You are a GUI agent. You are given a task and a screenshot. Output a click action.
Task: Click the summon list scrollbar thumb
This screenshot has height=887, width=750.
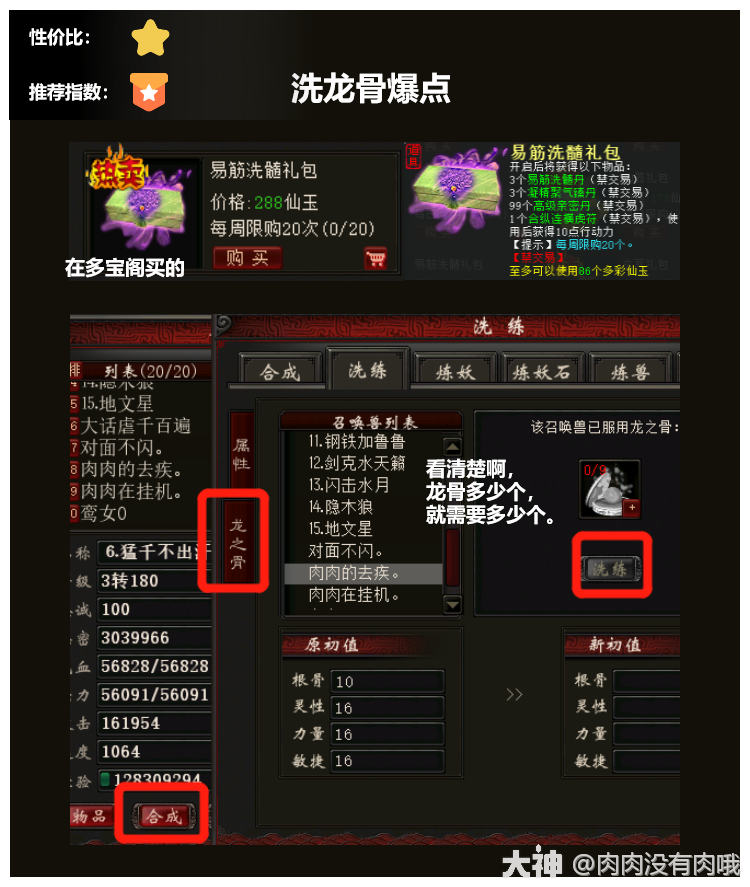pos(452,557)
